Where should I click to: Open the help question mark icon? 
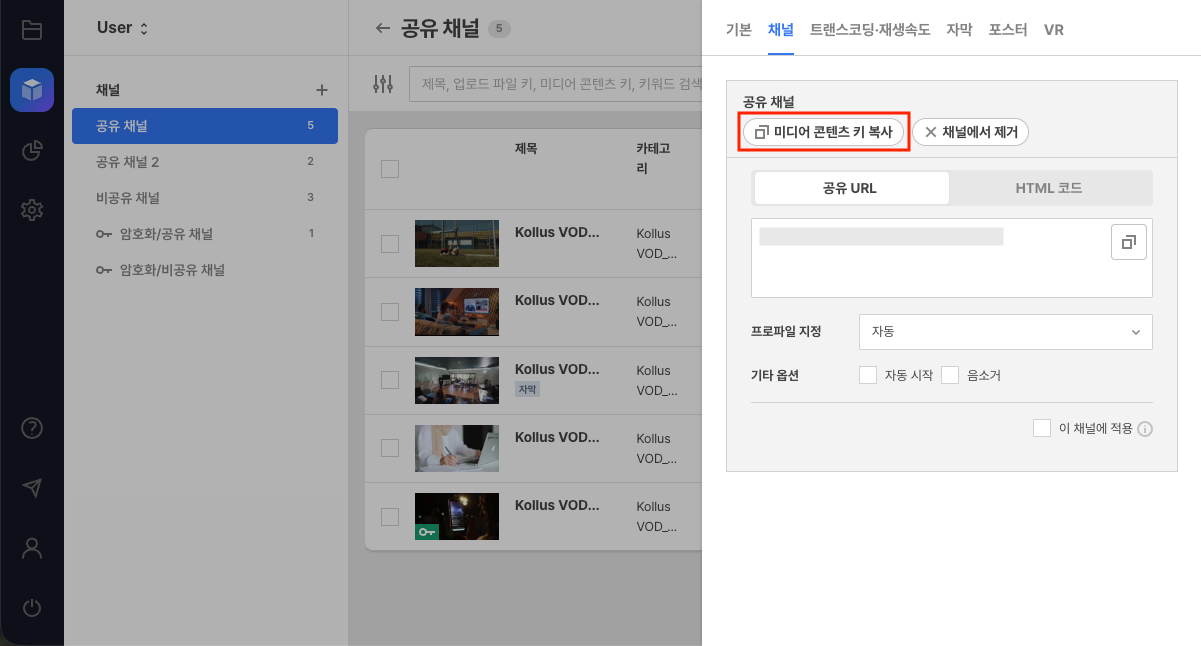tap(32, 428)
